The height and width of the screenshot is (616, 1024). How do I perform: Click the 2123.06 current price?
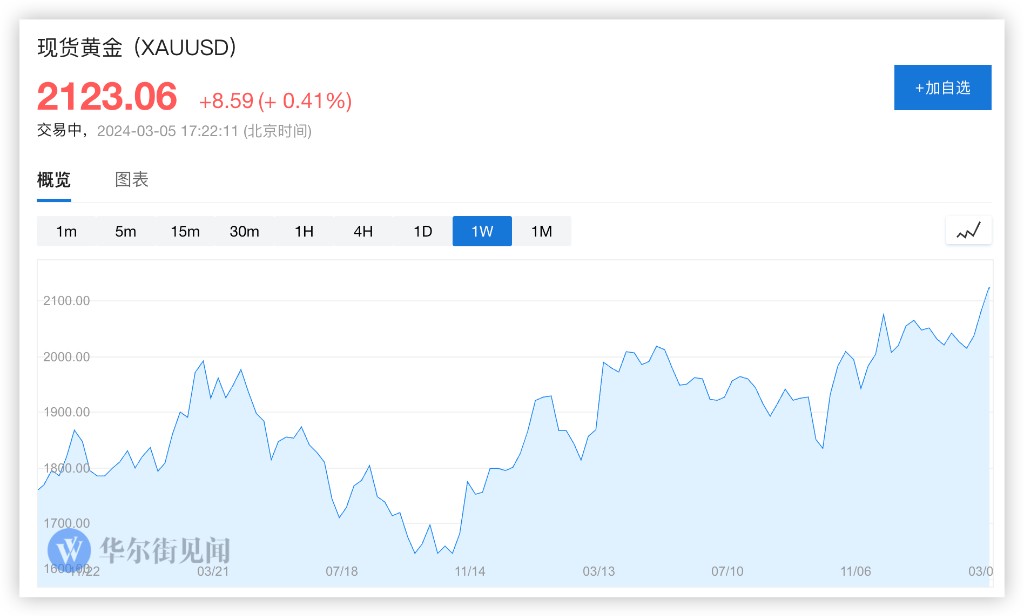[x=107, y=97]
